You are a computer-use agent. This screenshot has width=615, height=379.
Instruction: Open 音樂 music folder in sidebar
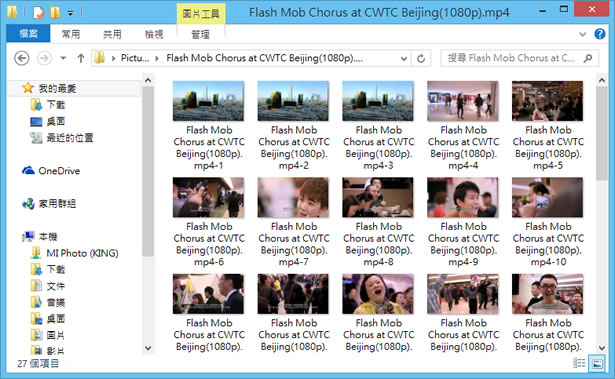point(55,302)
